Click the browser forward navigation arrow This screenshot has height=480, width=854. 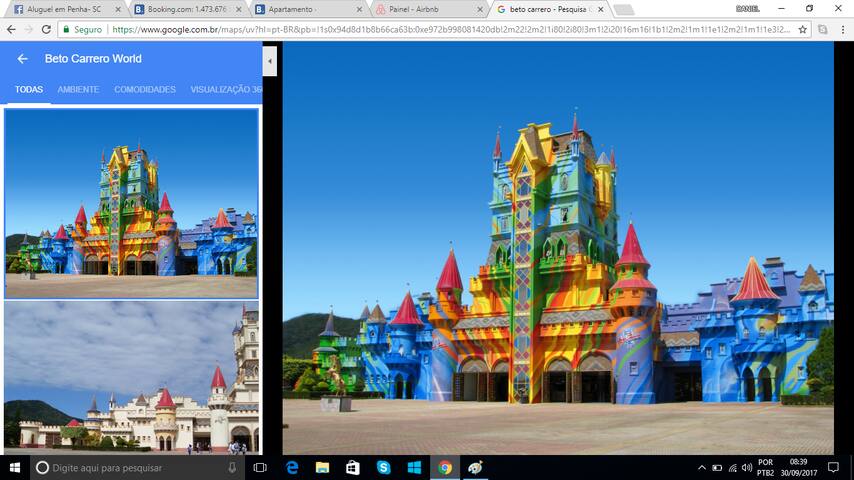pyautogui.click(x=28, y=29)
